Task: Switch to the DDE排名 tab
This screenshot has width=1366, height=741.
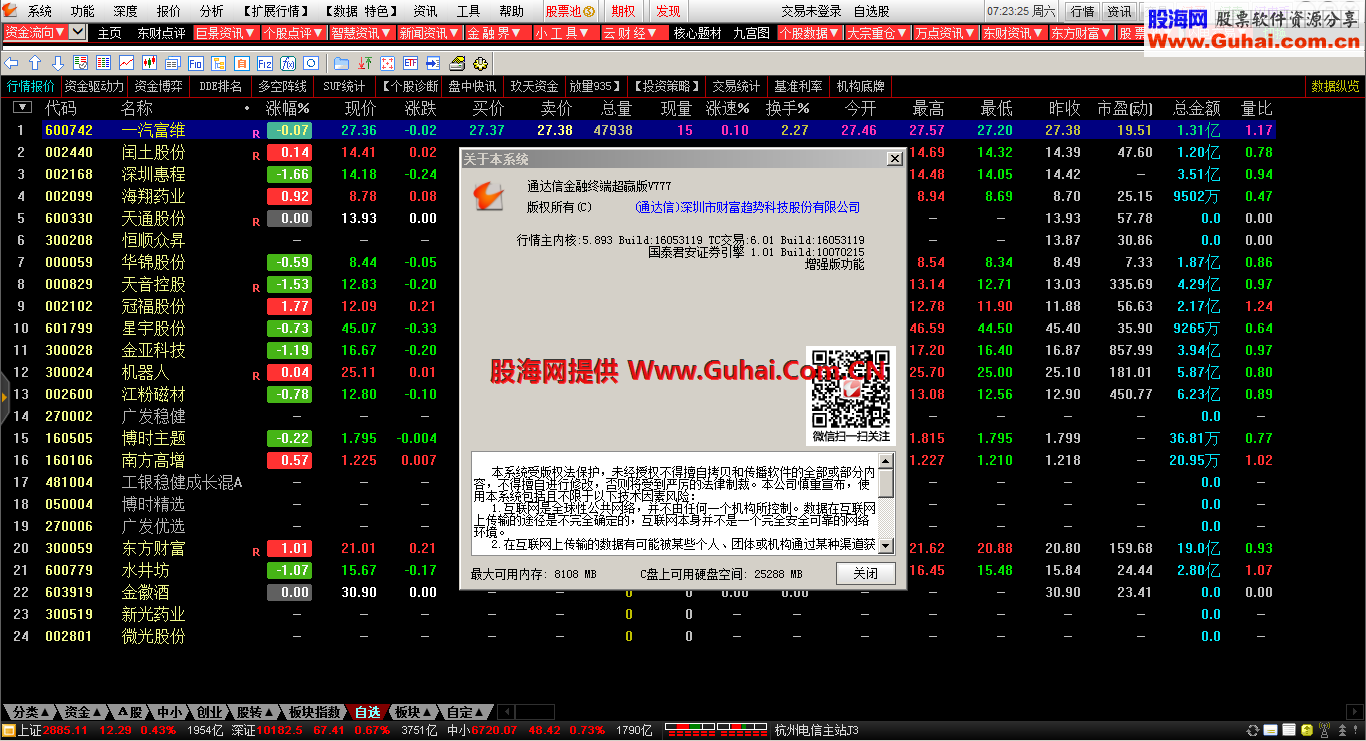Action: 221,86
